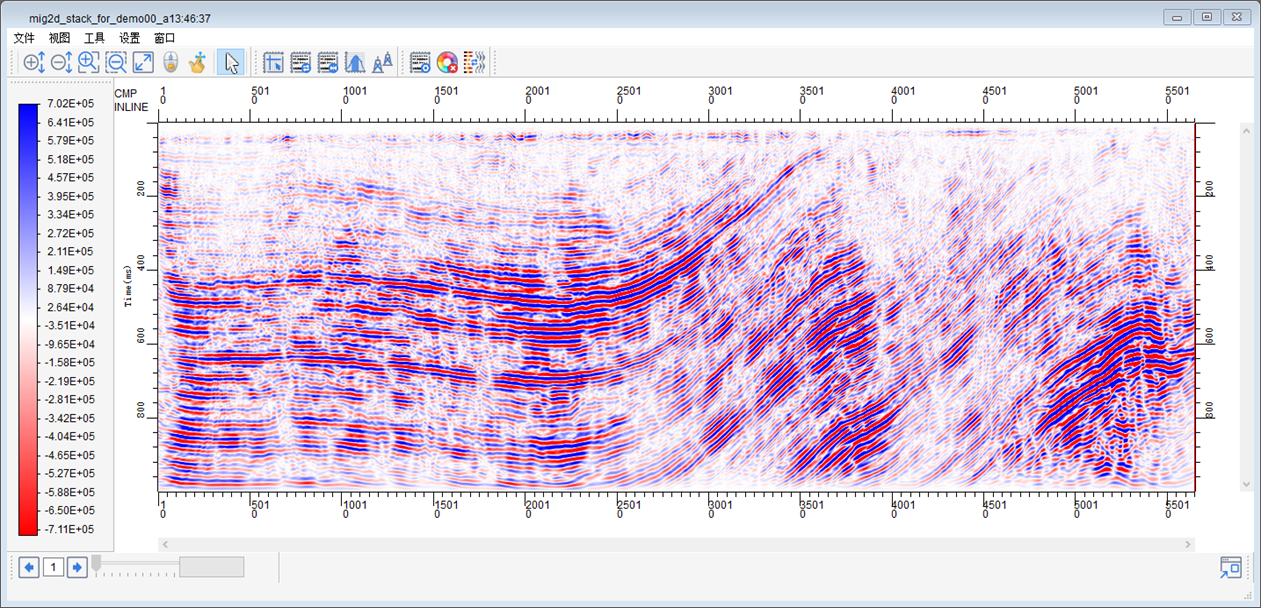Select the magnifier zoom in tool
The width and height of the screenshot is (1261, 608).
pyautogui.click(x=88, y=63)
